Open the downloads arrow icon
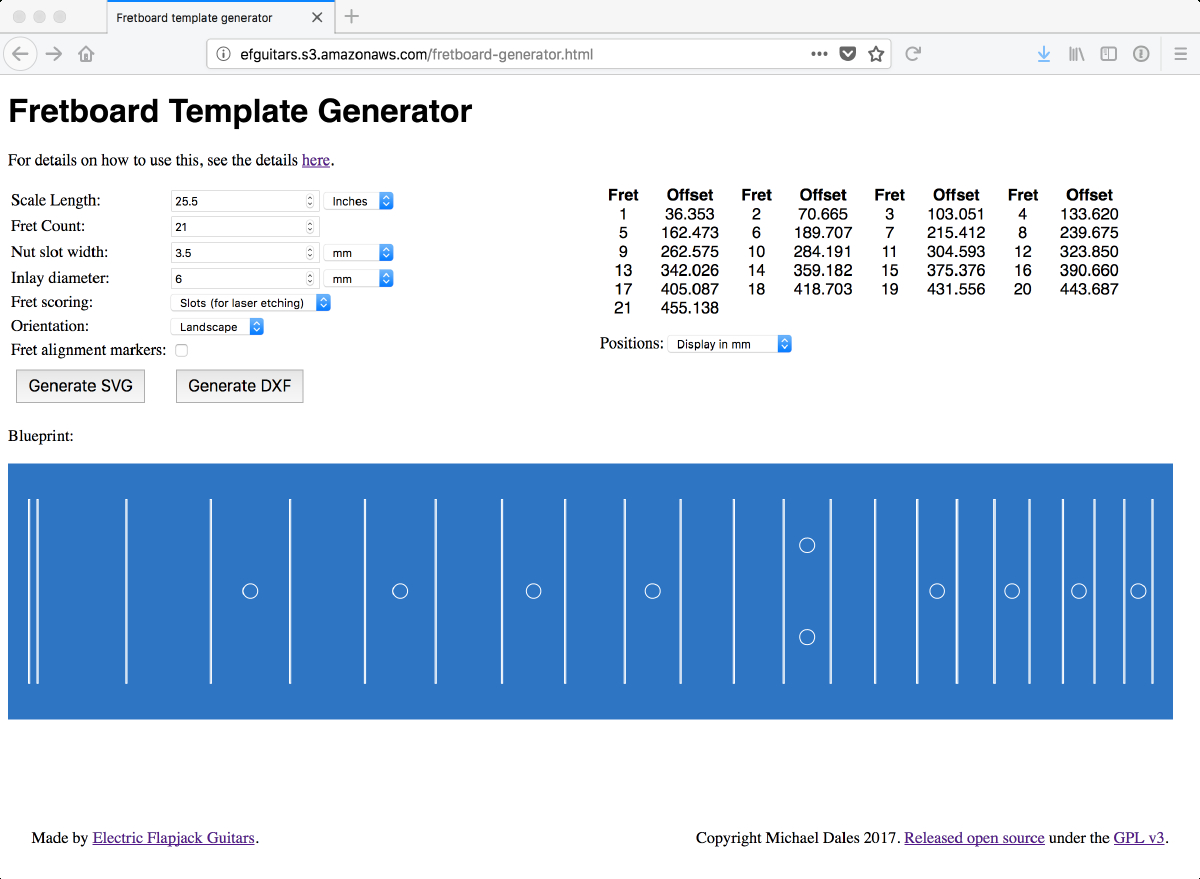1200x879 pixels. click(x=1043, y=54)
